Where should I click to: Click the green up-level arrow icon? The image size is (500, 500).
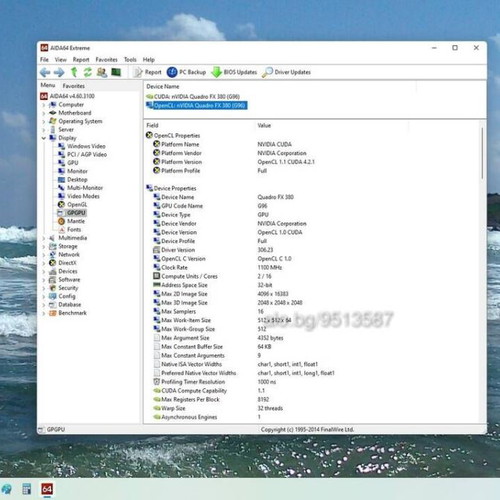click(x=74, y=72)
